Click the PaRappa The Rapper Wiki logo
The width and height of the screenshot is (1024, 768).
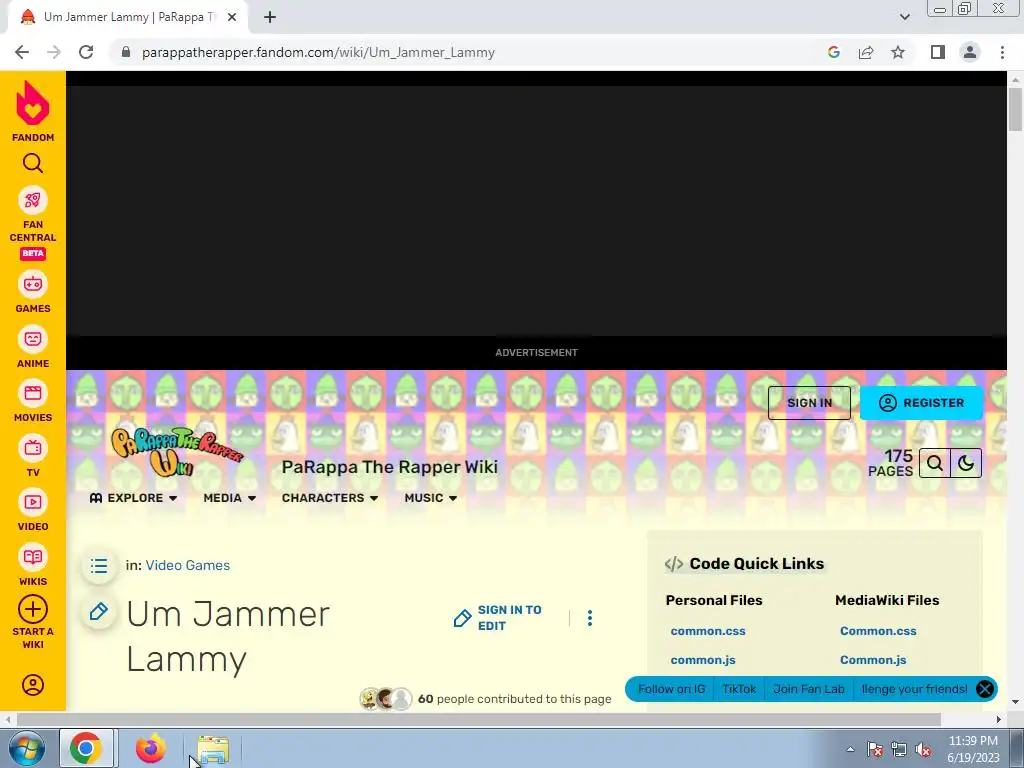(177, 451)
